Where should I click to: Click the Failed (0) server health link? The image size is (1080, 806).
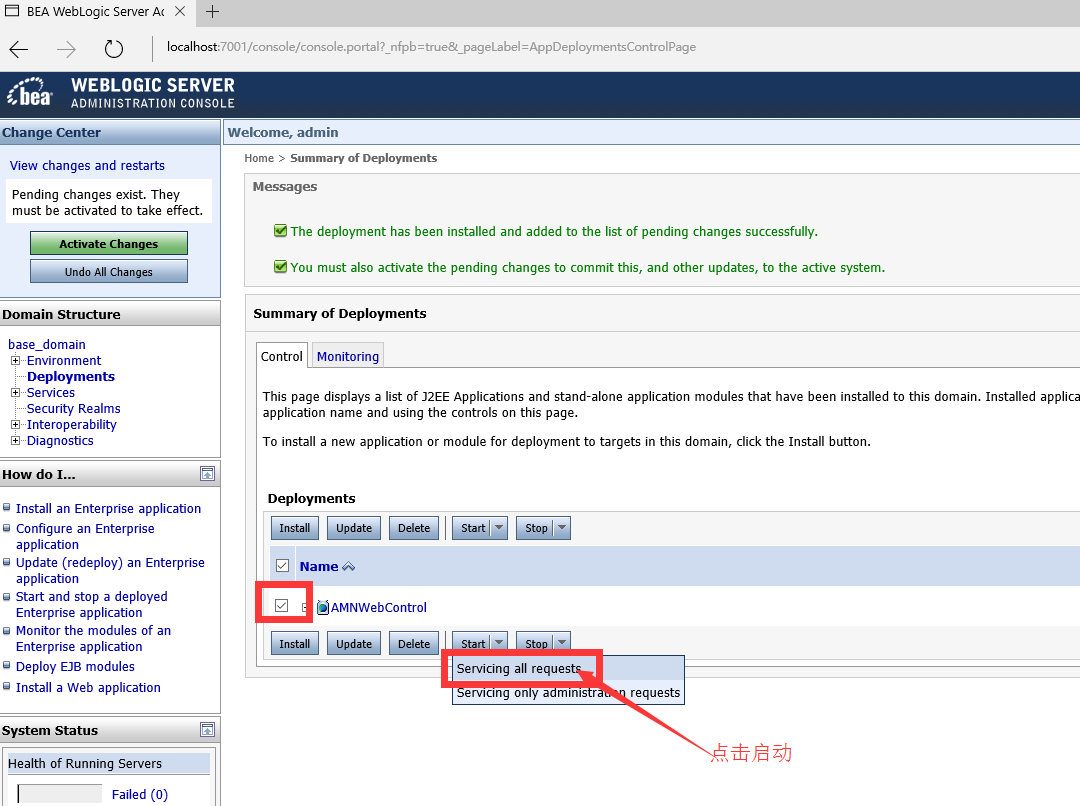tap(140, 794)
